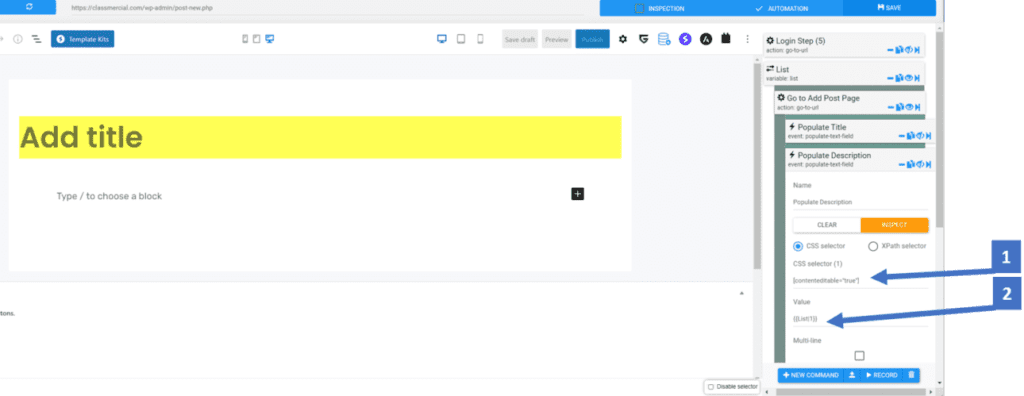This screenshot has height=396, width=1024.
Task: Click the CSS selector input field
Action: [x=860, y=280]
